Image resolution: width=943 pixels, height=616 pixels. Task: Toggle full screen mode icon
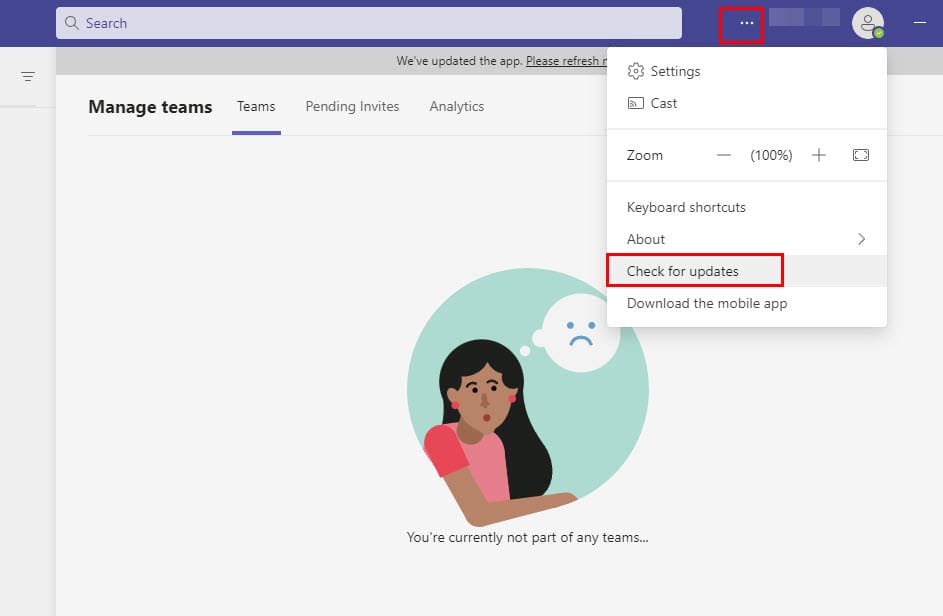coord(861,155)
